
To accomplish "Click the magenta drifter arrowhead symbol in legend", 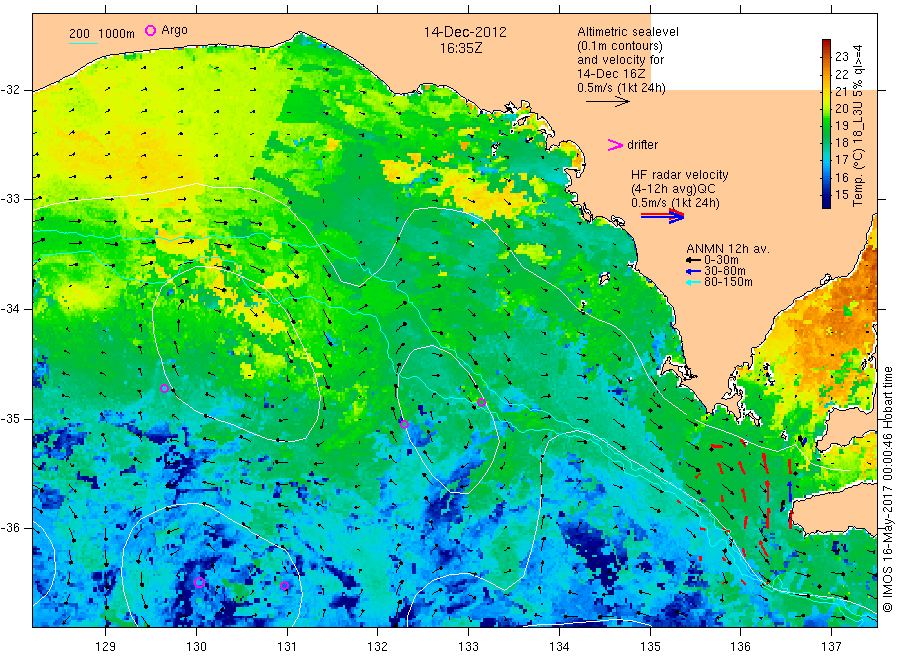I will tap(615, 145).
